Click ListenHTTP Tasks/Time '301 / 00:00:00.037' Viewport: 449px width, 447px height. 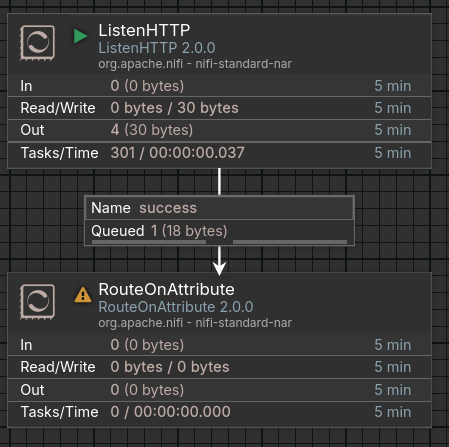click(x=177, y=153)
